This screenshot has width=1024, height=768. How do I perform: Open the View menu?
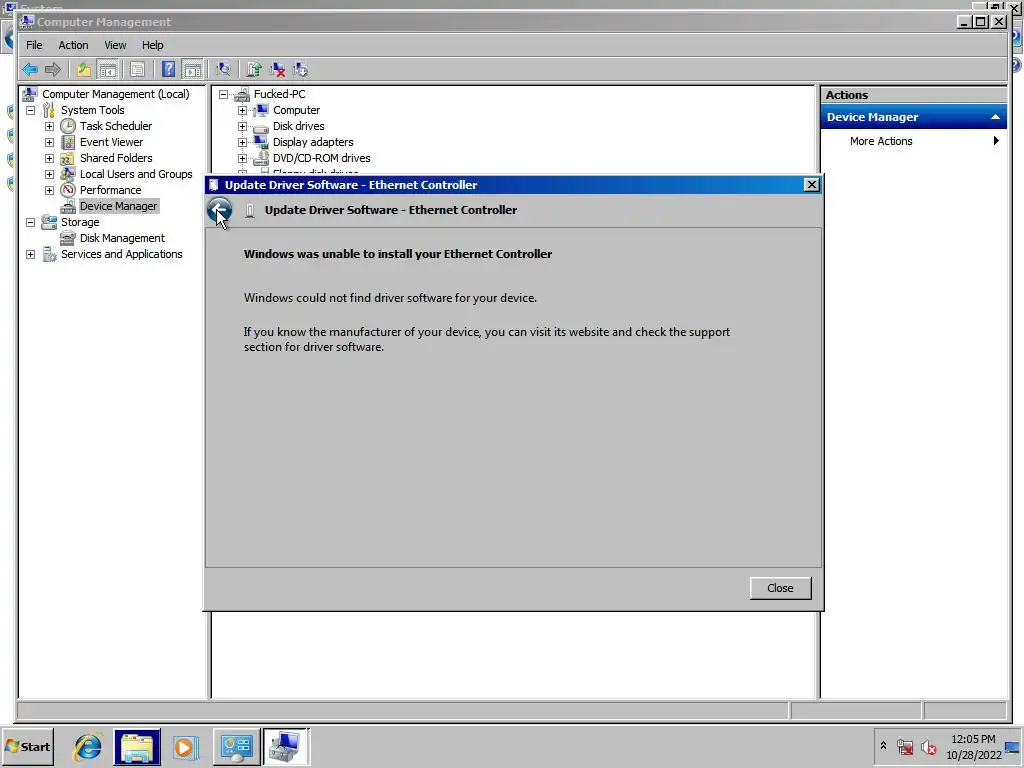115,45
